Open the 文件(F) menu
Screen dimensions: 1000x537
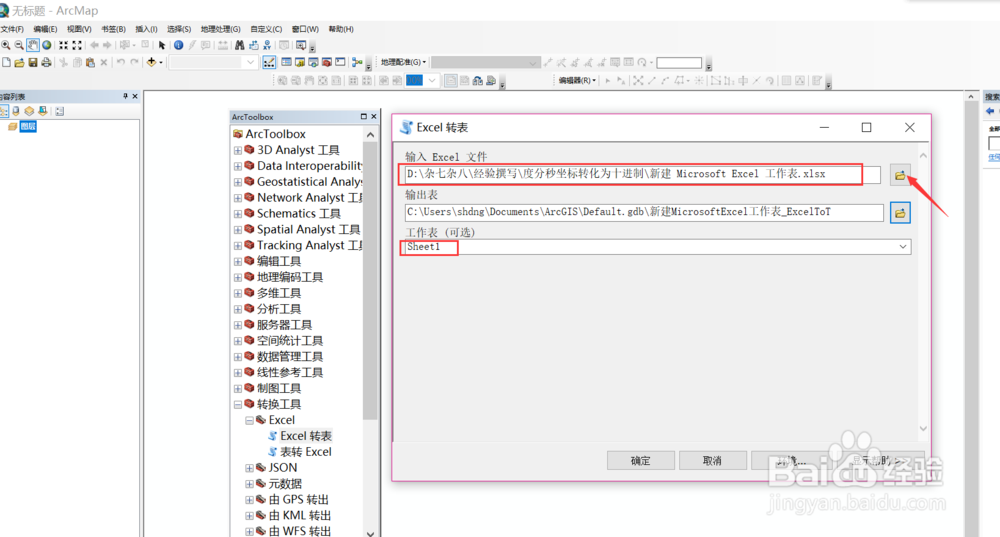pos(12,29)
